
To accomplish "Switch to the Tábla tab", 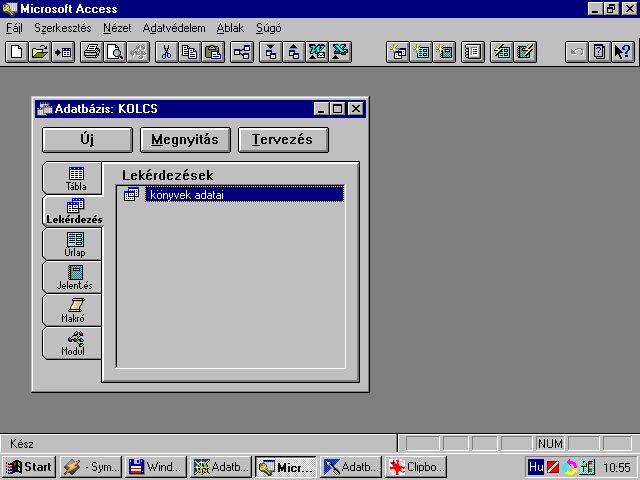I will pyautogui.click(x=72, y=178).
